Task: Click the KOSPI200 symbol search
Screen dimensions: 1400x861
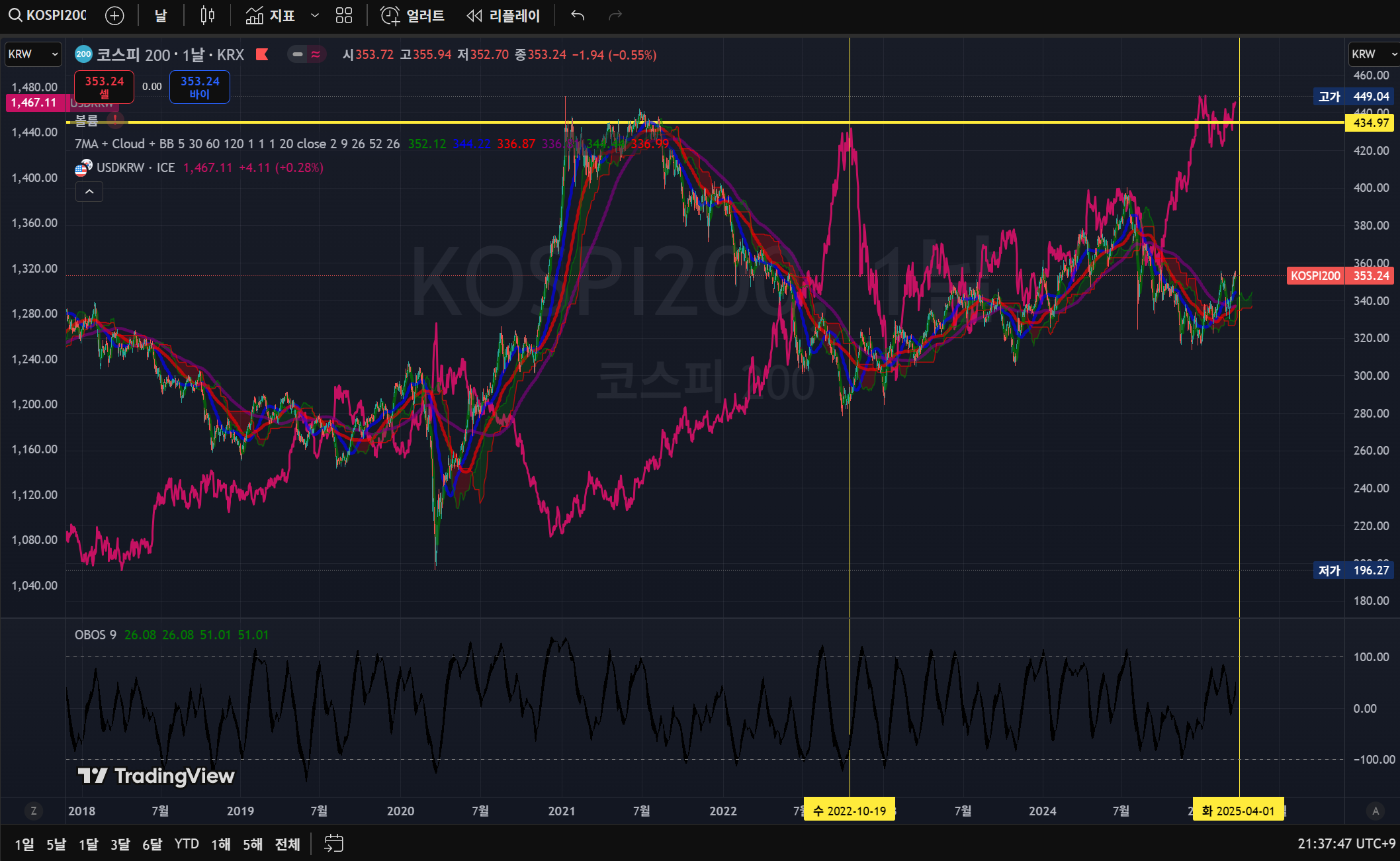Action: pos(48,15)
